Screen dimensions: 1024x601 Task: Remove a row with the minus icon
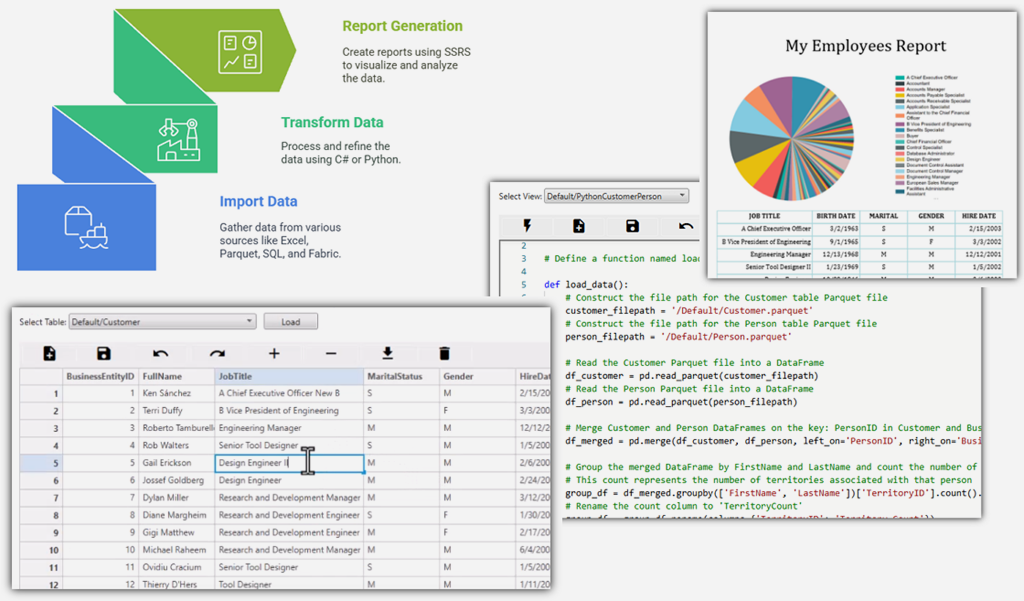pyautogui.click(x=331, y=354)
